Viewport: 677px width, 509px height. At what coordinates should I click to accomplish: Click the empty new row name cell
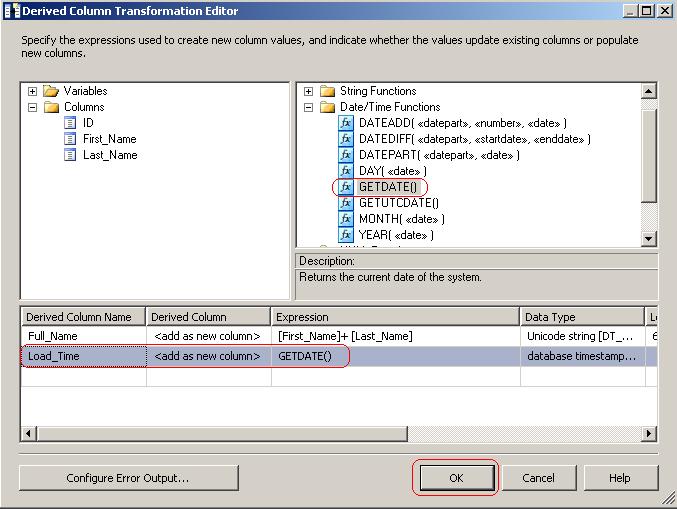tap(83, 376)
